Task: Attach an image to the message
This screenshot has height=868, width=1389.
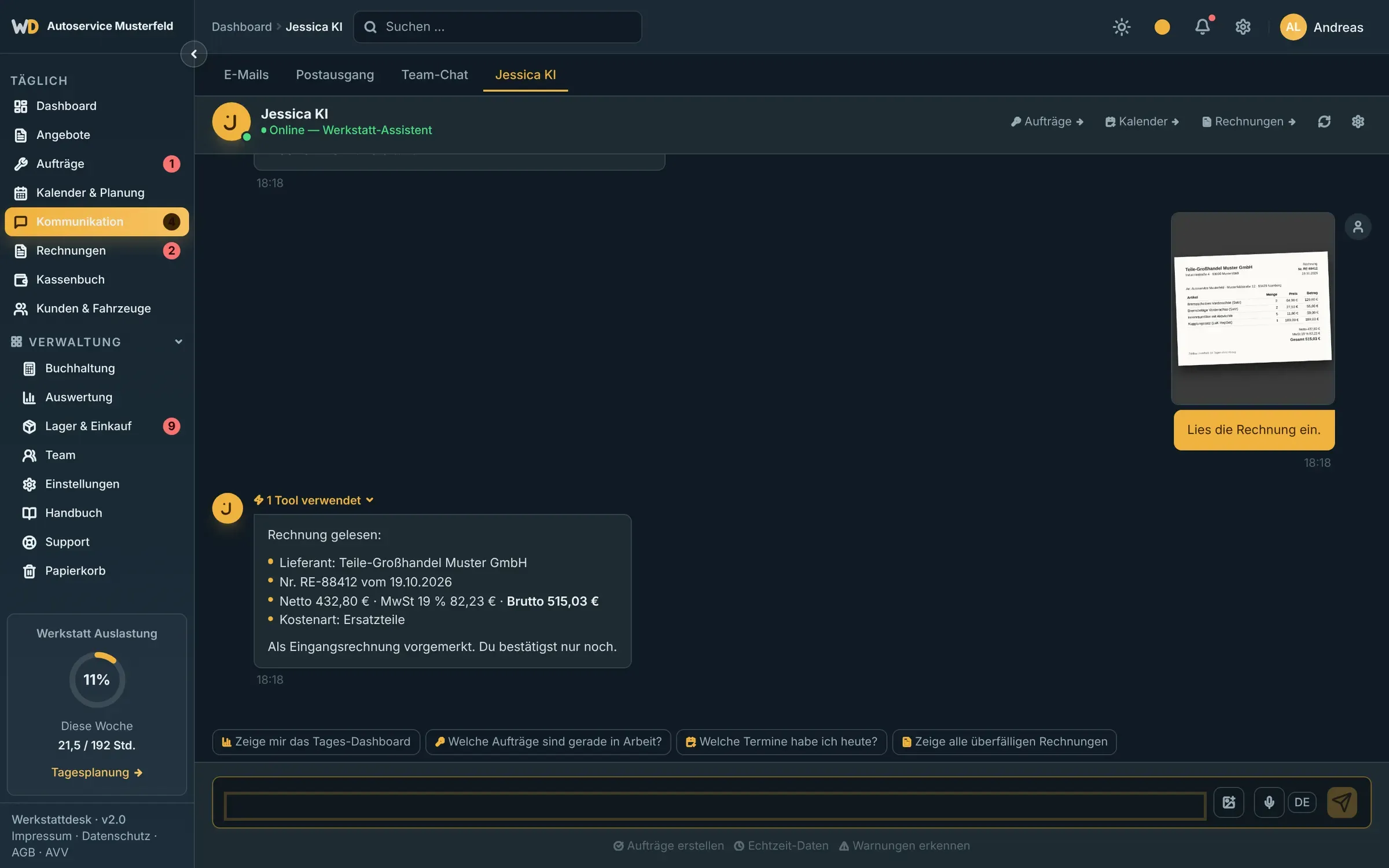Action: pos(1229,802)
